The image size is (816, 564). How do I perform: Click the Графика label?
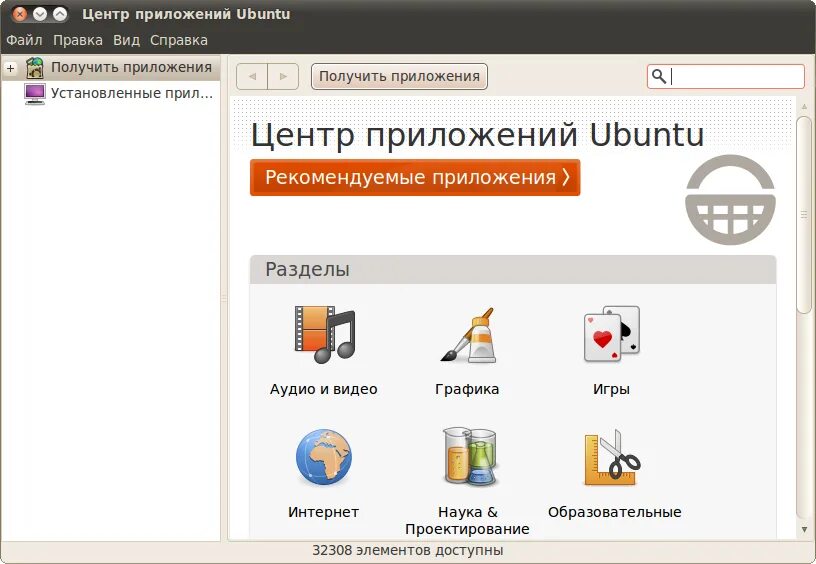coord(467,389)
